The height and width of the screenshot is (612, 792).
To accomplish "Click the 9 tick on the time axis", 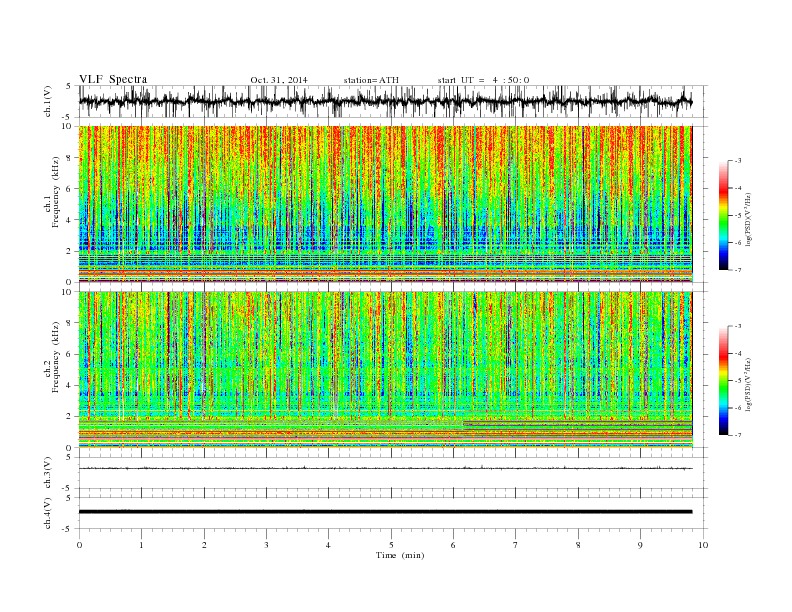I will click(x=640, y=545).
